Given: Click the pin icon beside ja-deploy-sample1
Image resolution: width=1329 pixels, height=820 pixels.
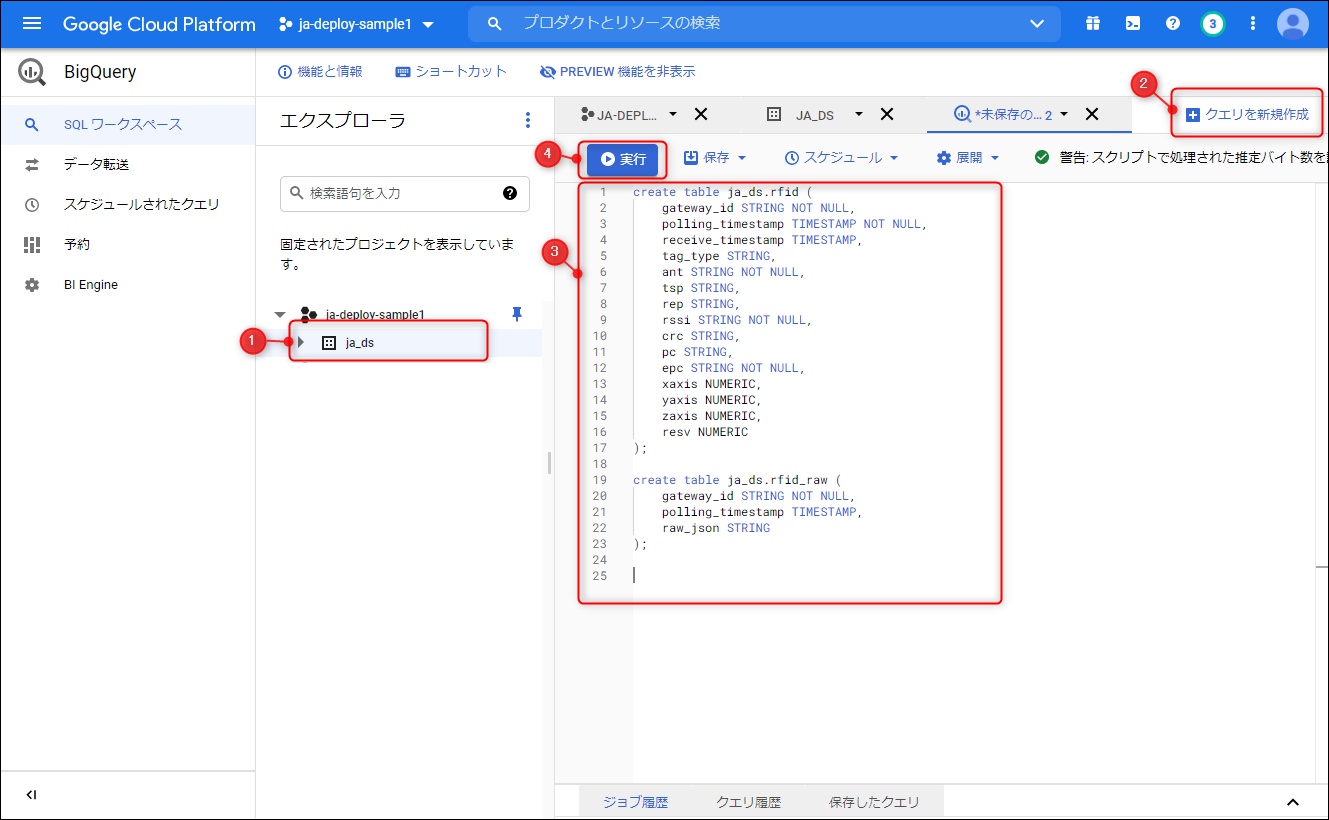Looking at the screenshot, I should tap(517, 314).
